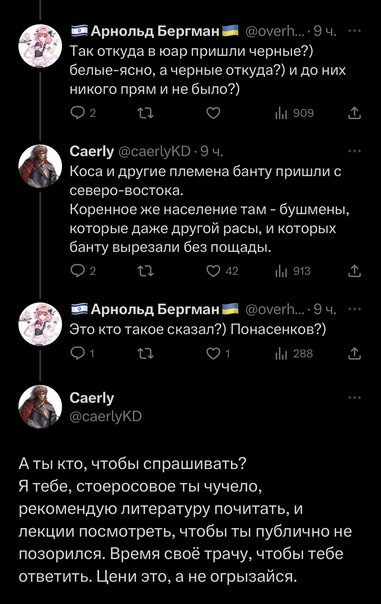Retweet the tweet about ЮАР
Screen dimensions: 381x604
click(146, 113)
